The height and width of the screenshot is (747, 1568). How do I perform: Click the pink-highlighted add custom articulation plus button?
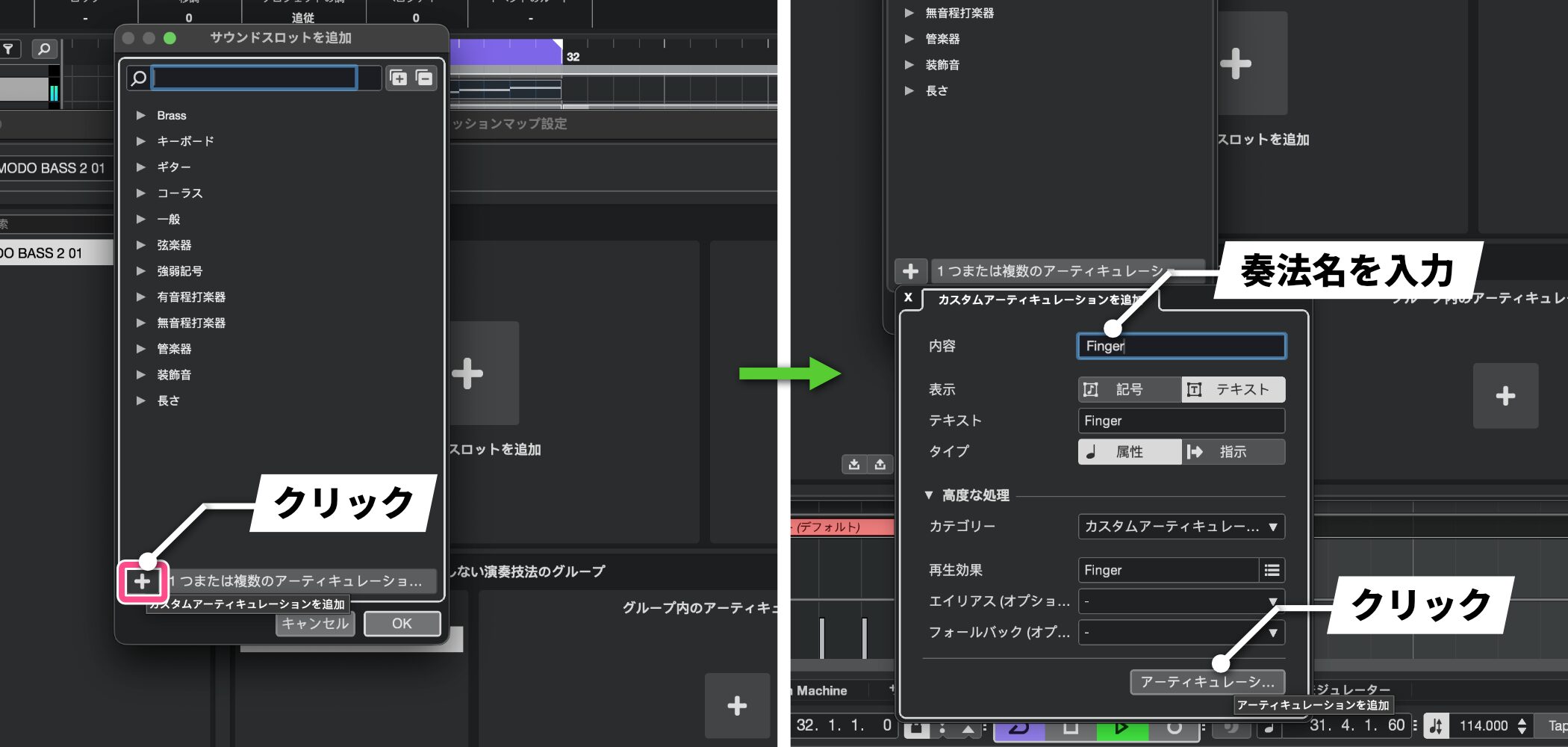pos(142,581)
